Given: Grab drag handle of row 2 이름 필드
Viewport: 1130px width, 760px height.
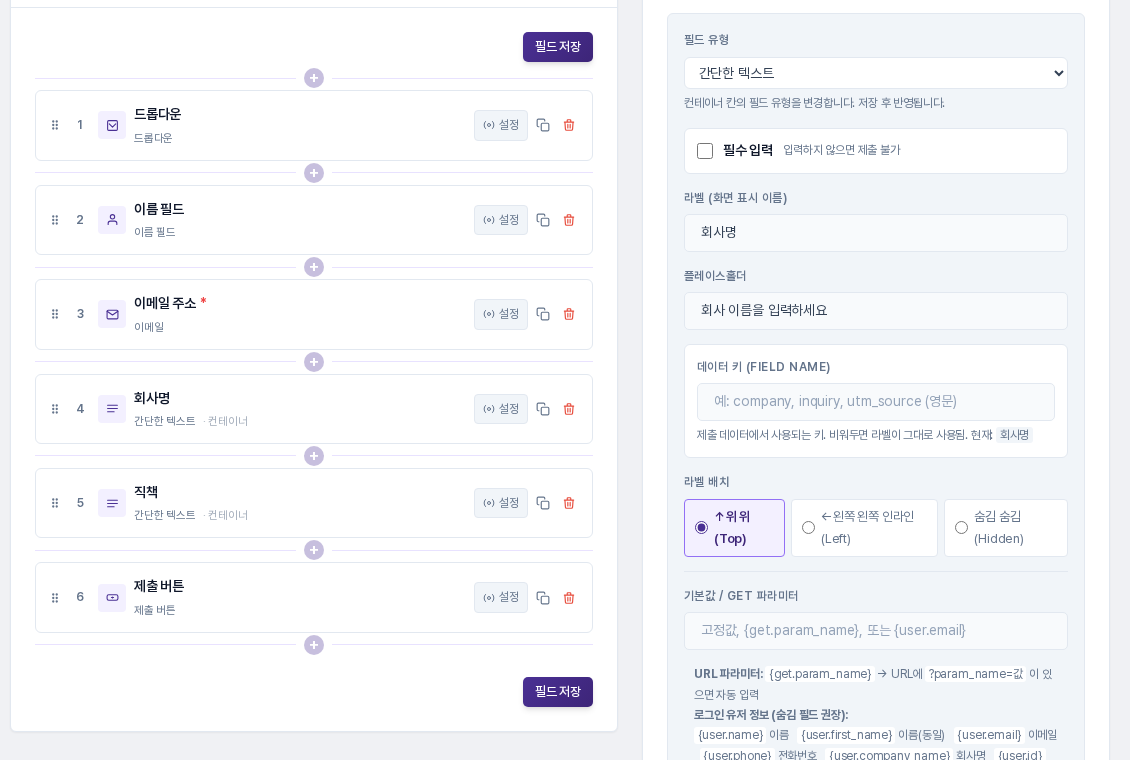Looking at the screenshot, I should [x=55, y=220].
